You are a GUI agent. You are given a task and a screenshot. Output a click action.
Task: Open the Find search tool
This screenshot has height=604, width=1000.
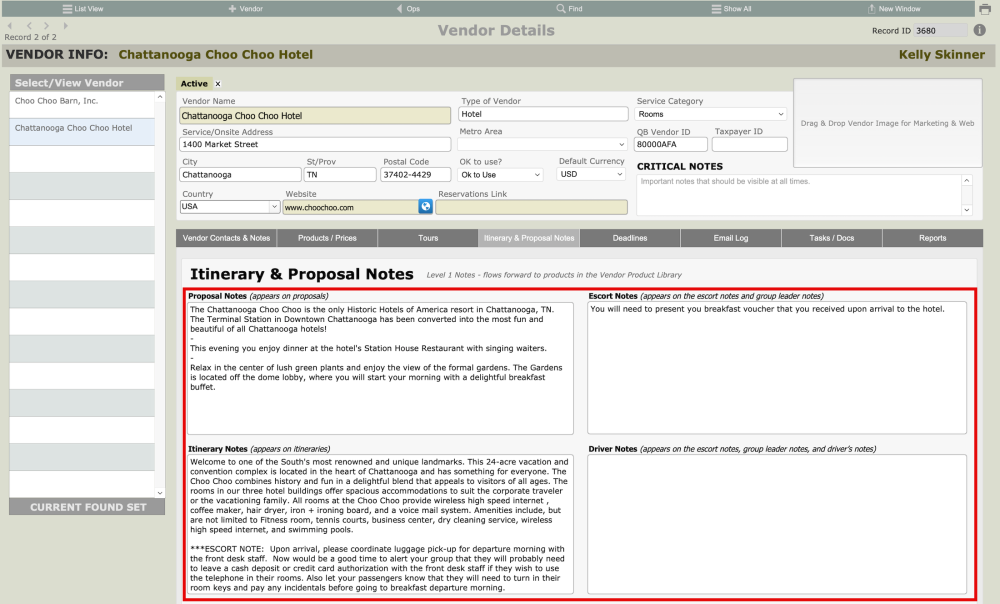570,9
